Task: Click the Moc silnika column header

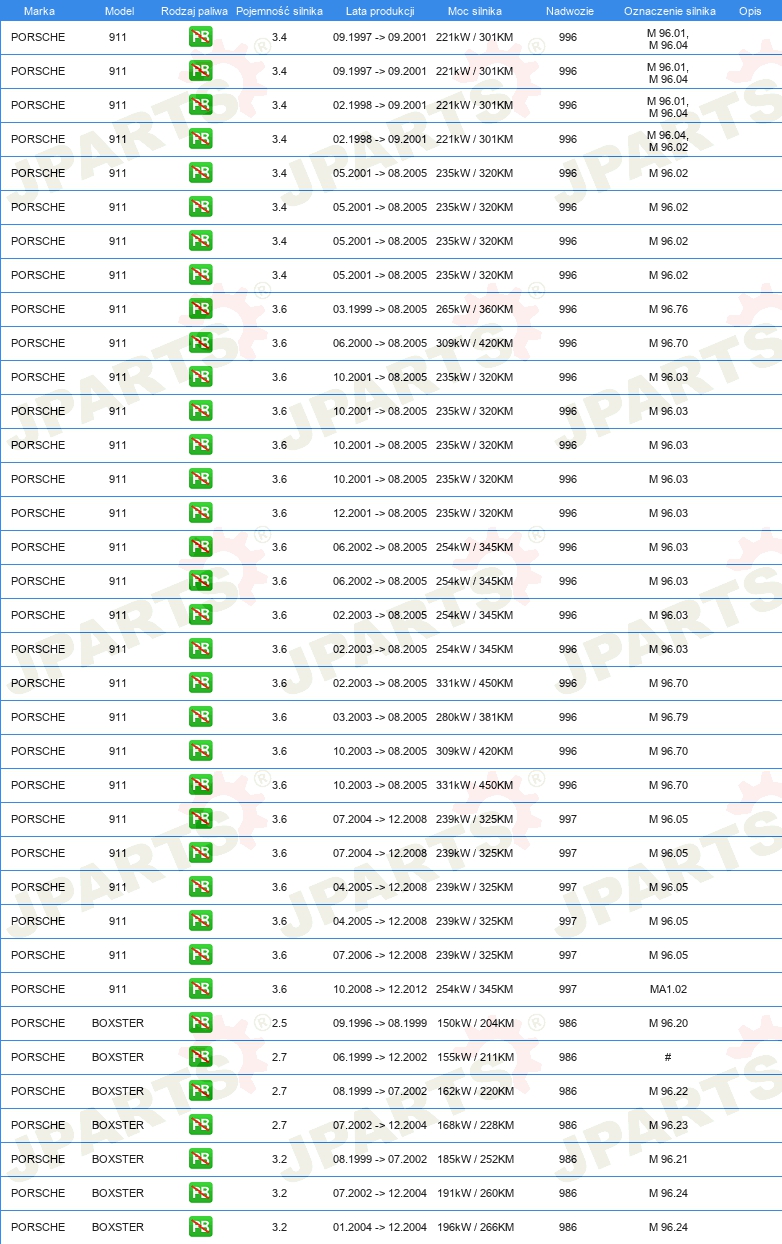Action: point(475,11)
